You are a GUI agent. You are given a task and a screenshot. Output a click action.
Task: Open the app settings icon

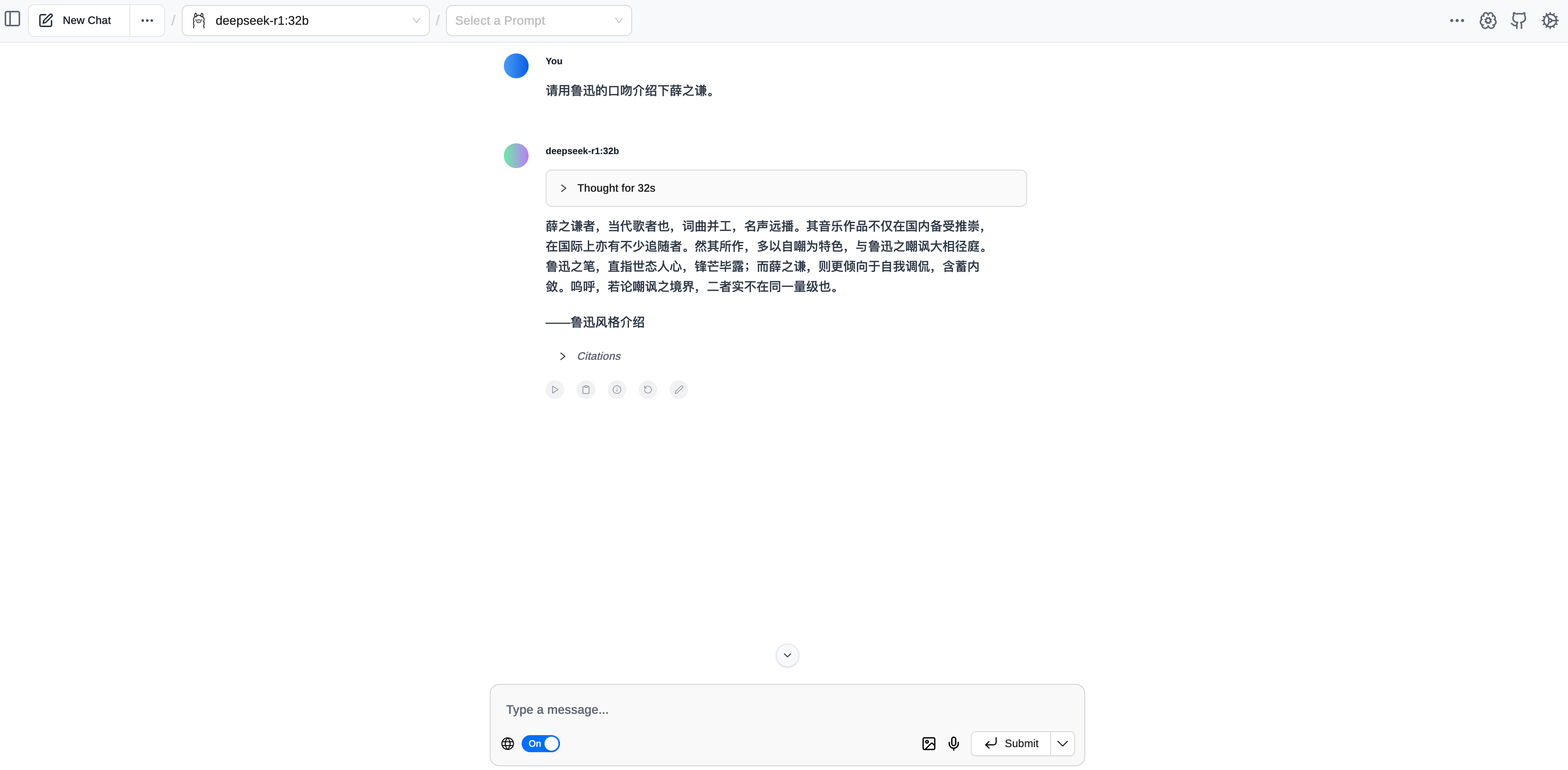1550,21
